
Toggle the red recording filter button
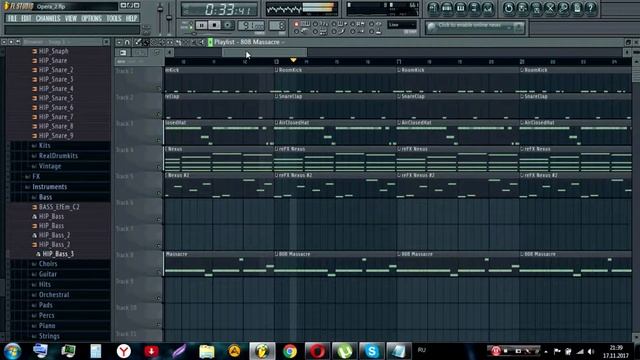pyautogui.click(x=297, y=24)
